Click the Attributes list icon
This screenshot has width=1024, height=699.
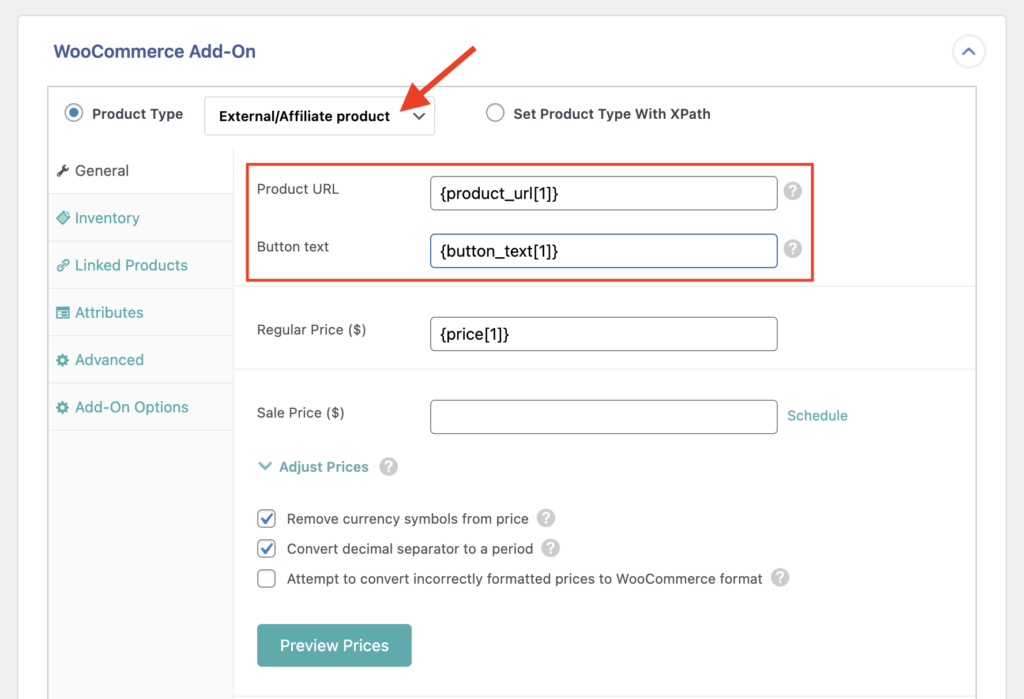coord(64,312)
